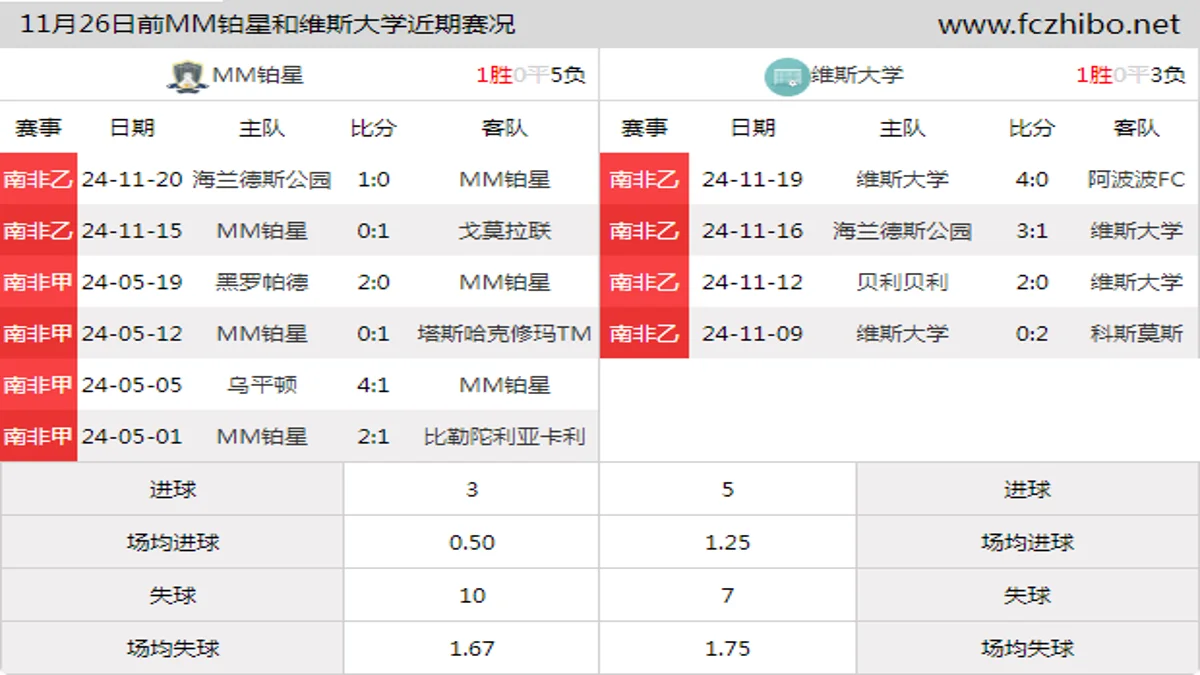Click the 失球 value 7
The width and height of the screenshot is (1200, 675).
728,595
